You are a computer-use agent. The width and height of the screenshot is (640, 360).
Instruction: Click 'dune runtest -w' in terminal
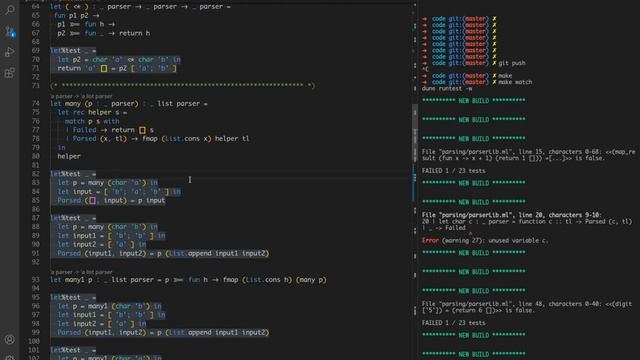click(447, 88)
